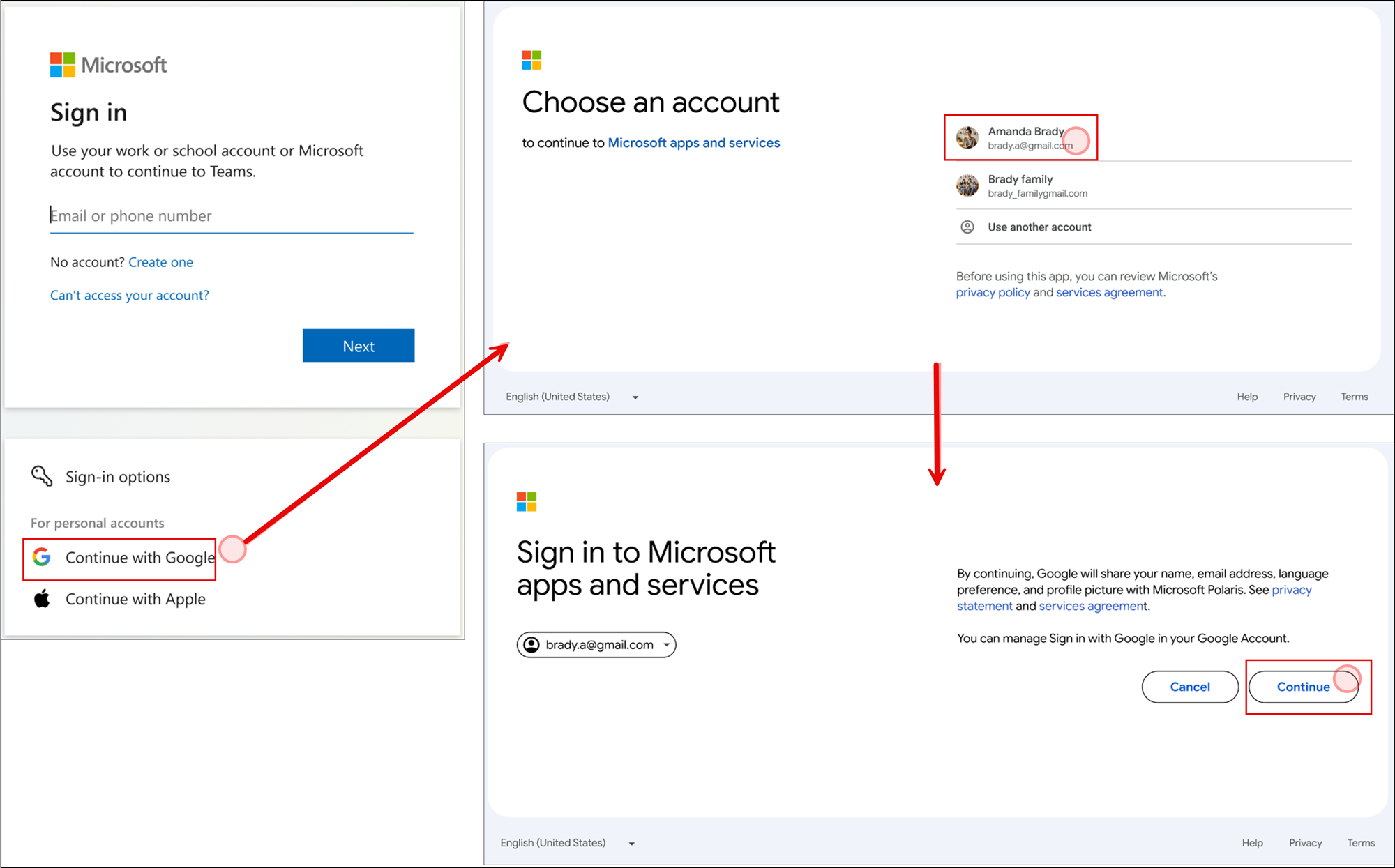The image size is (1395, 868).
Task: Click the Google logo icon
Action: pos(42,557)
